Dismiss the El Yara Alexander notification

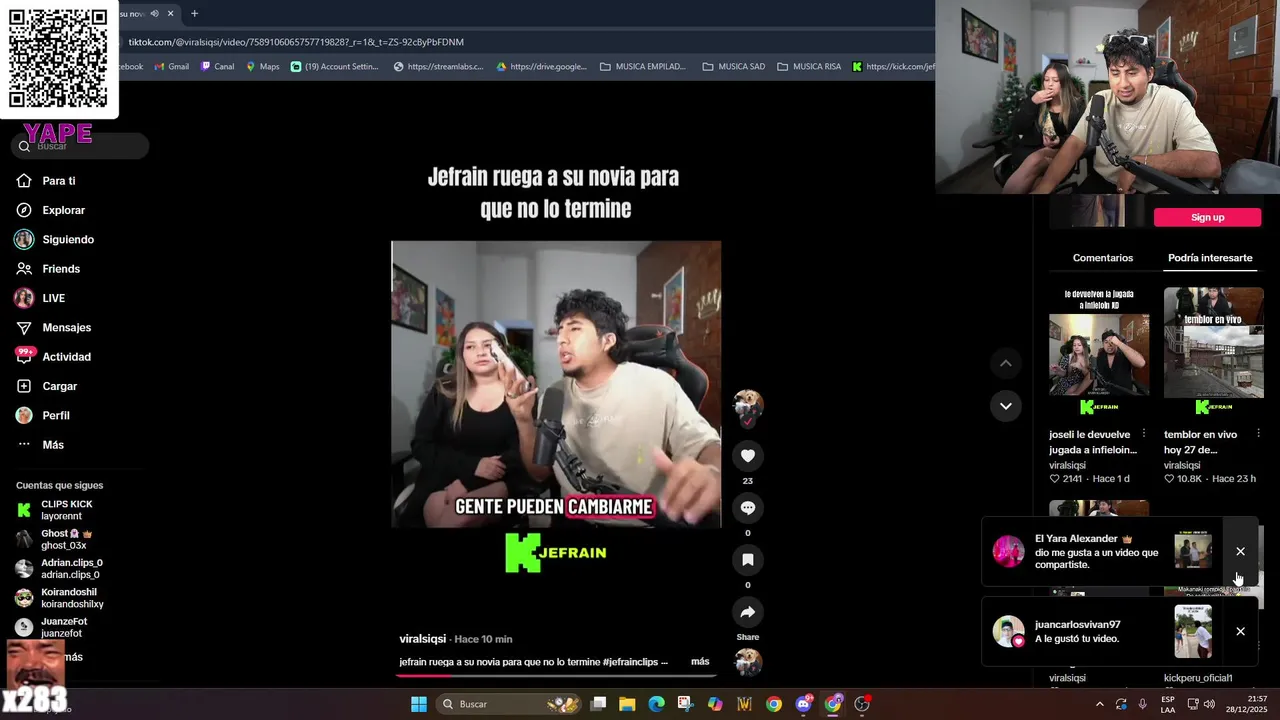coord(1240,551)
